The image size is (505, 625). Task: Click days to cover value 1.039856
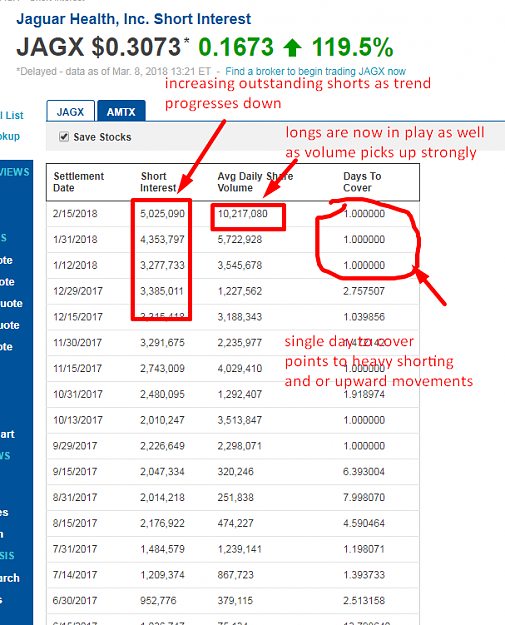(x=364, y=317)
